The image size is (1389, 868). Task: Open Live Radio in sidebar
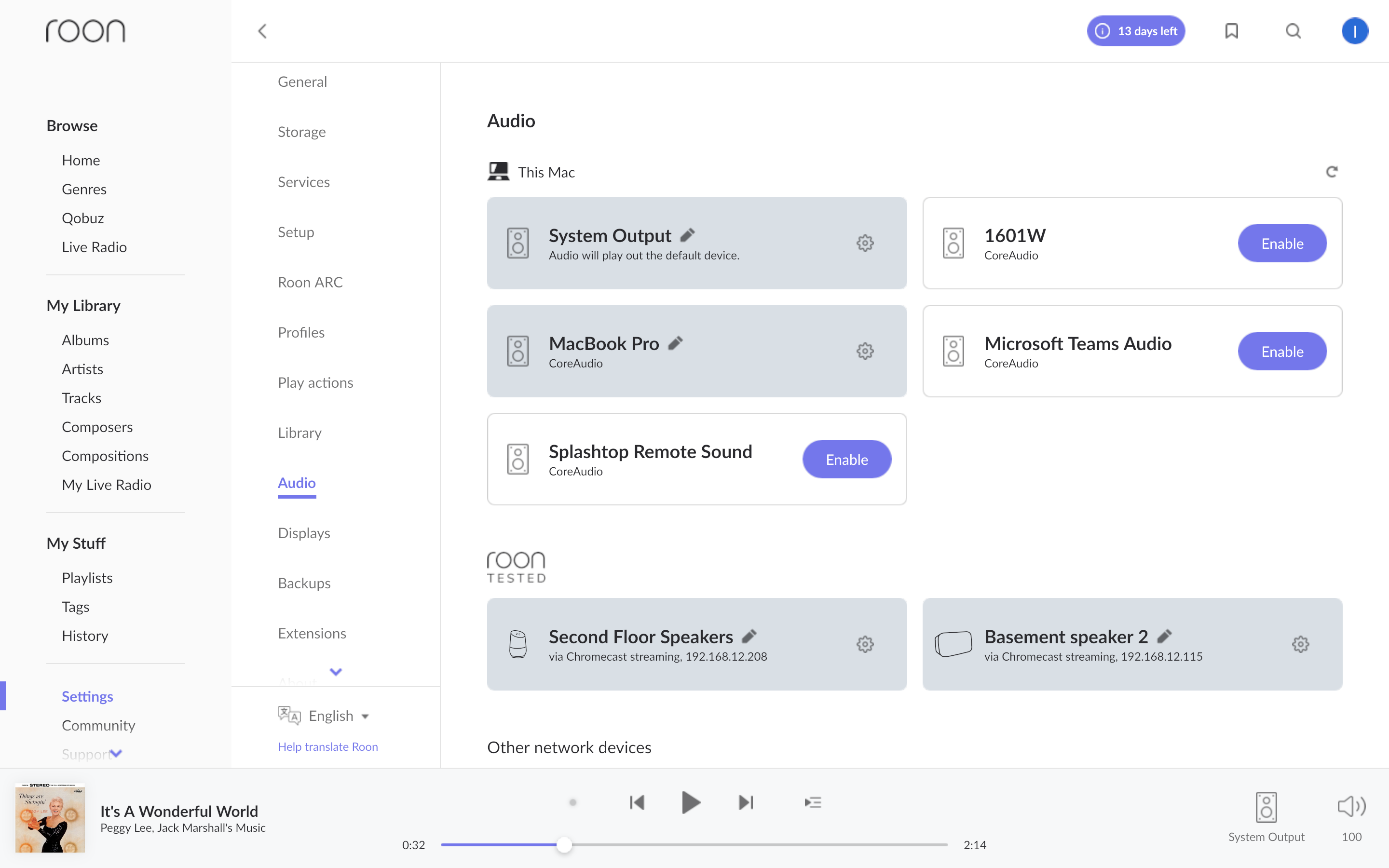[x=95, y=247]
